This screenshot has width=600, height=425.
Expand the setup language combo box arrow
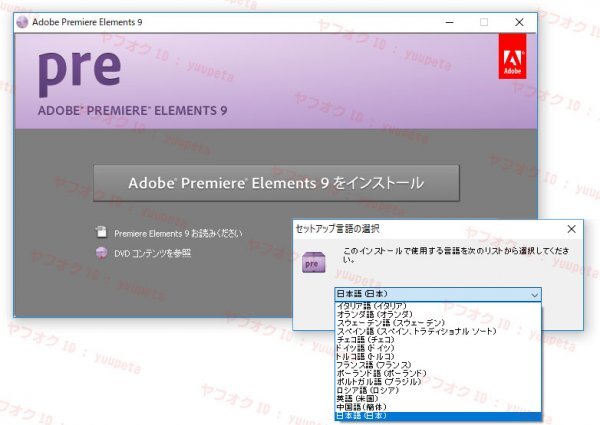535,295
